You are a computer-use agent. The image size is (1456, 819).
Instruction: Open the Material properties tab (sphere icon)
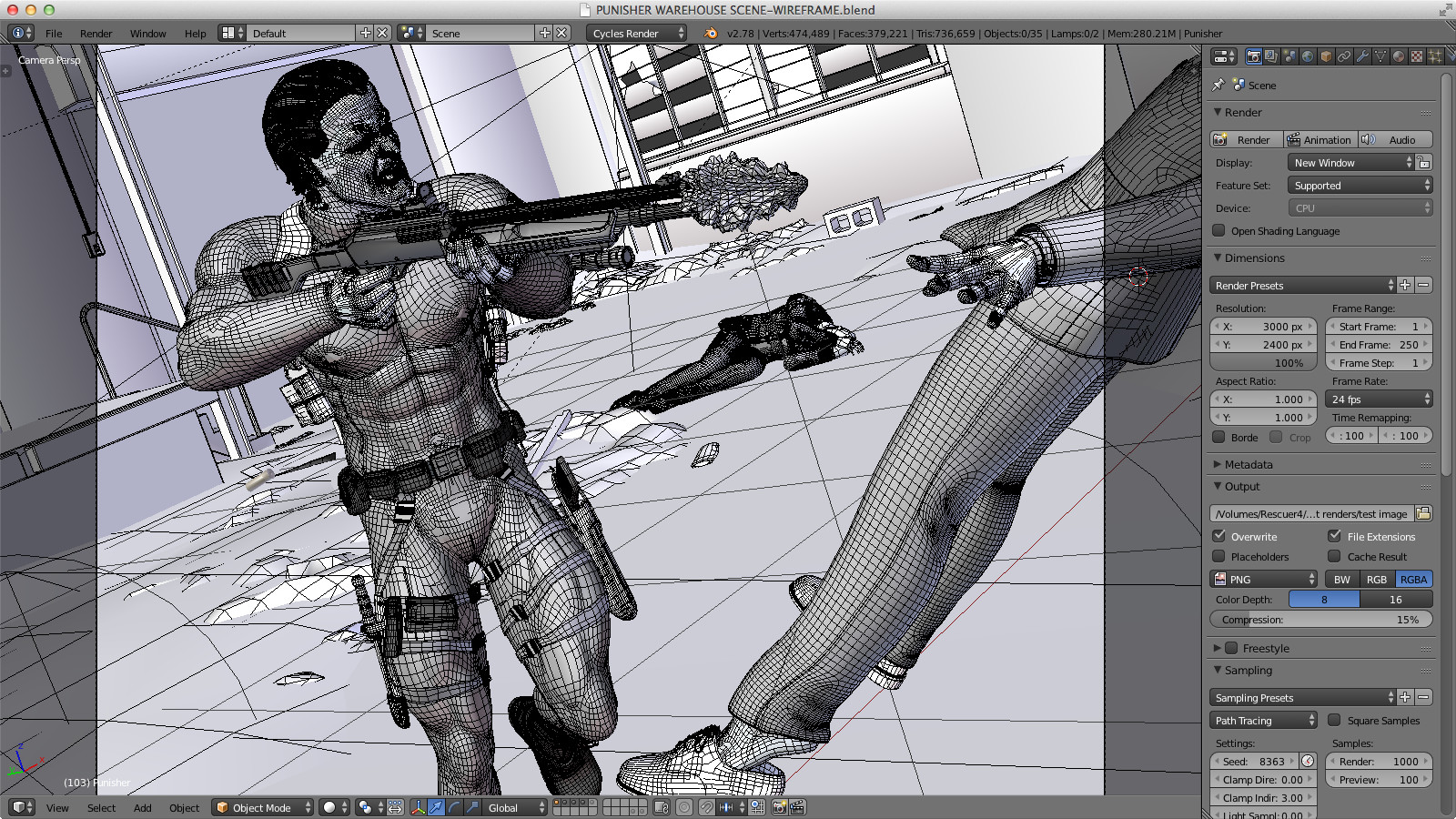pyautogui.click(x=1399, y=56)
